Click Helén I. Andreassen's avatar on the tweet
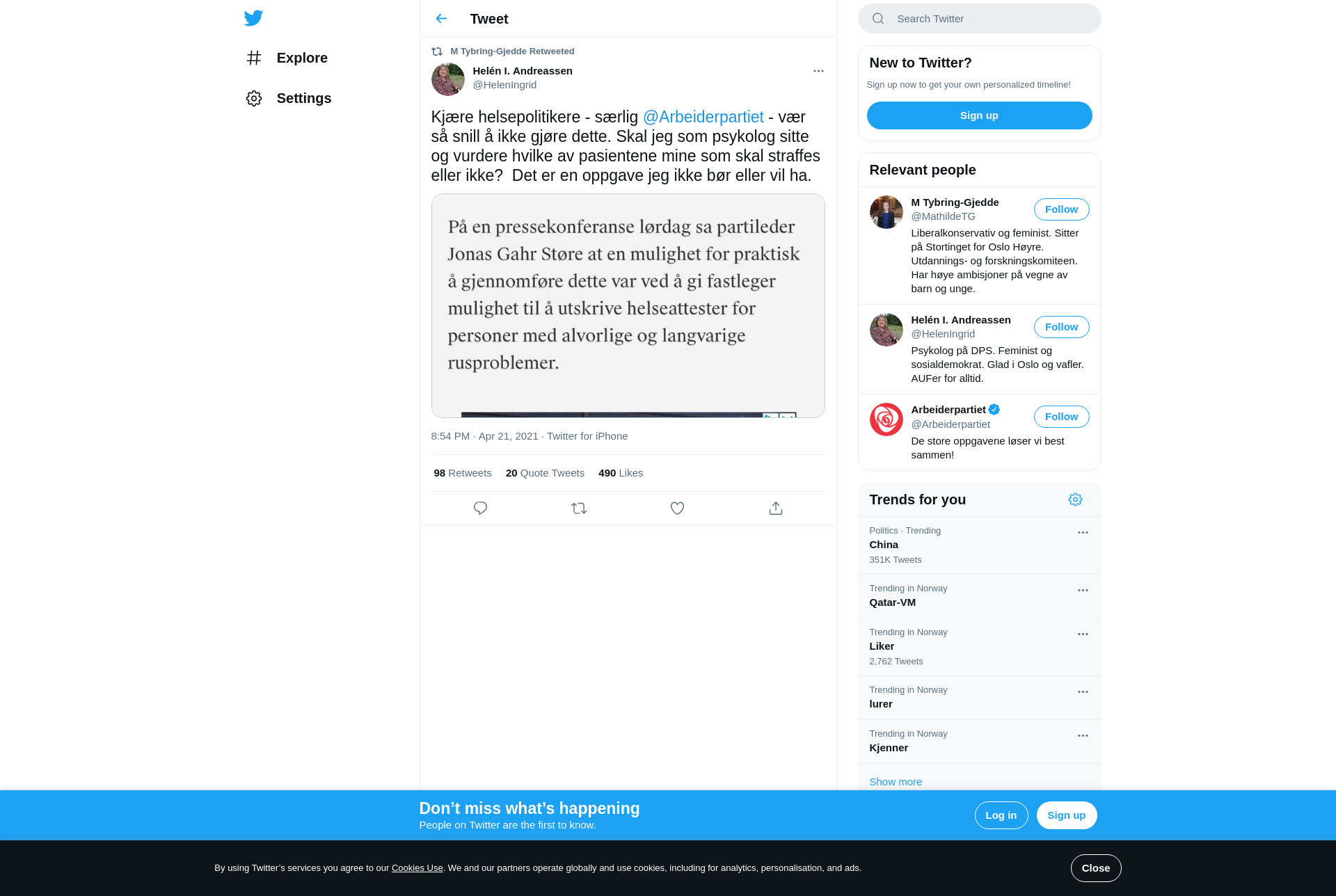 pyautogui.click(x=448, y=79)
